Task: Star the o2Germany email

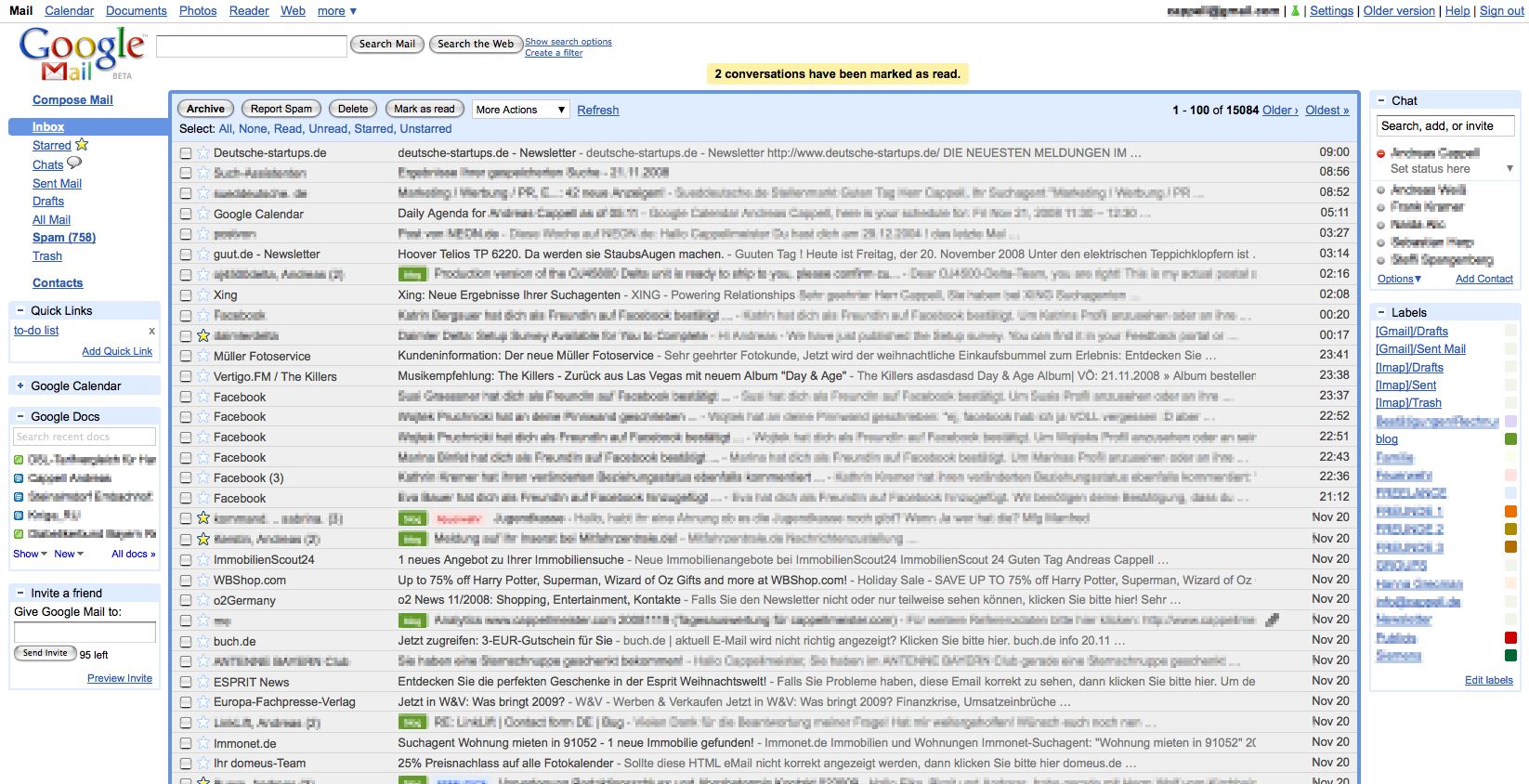Action: click(x=203, y=600)
